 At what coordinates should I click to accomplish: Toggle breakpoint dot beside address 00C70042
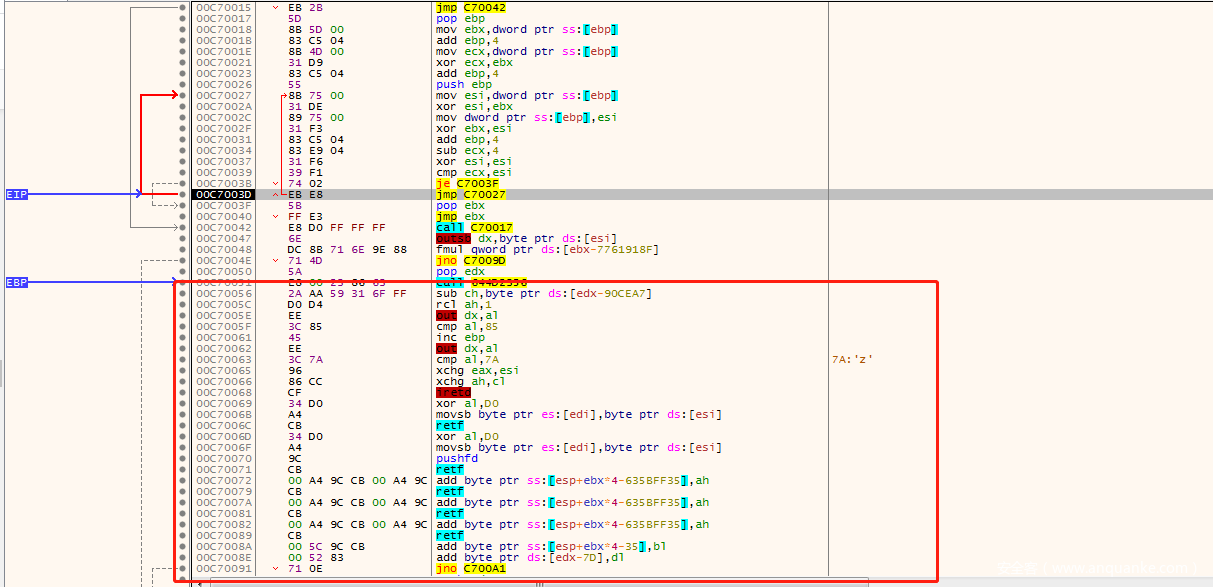(181, 228)
